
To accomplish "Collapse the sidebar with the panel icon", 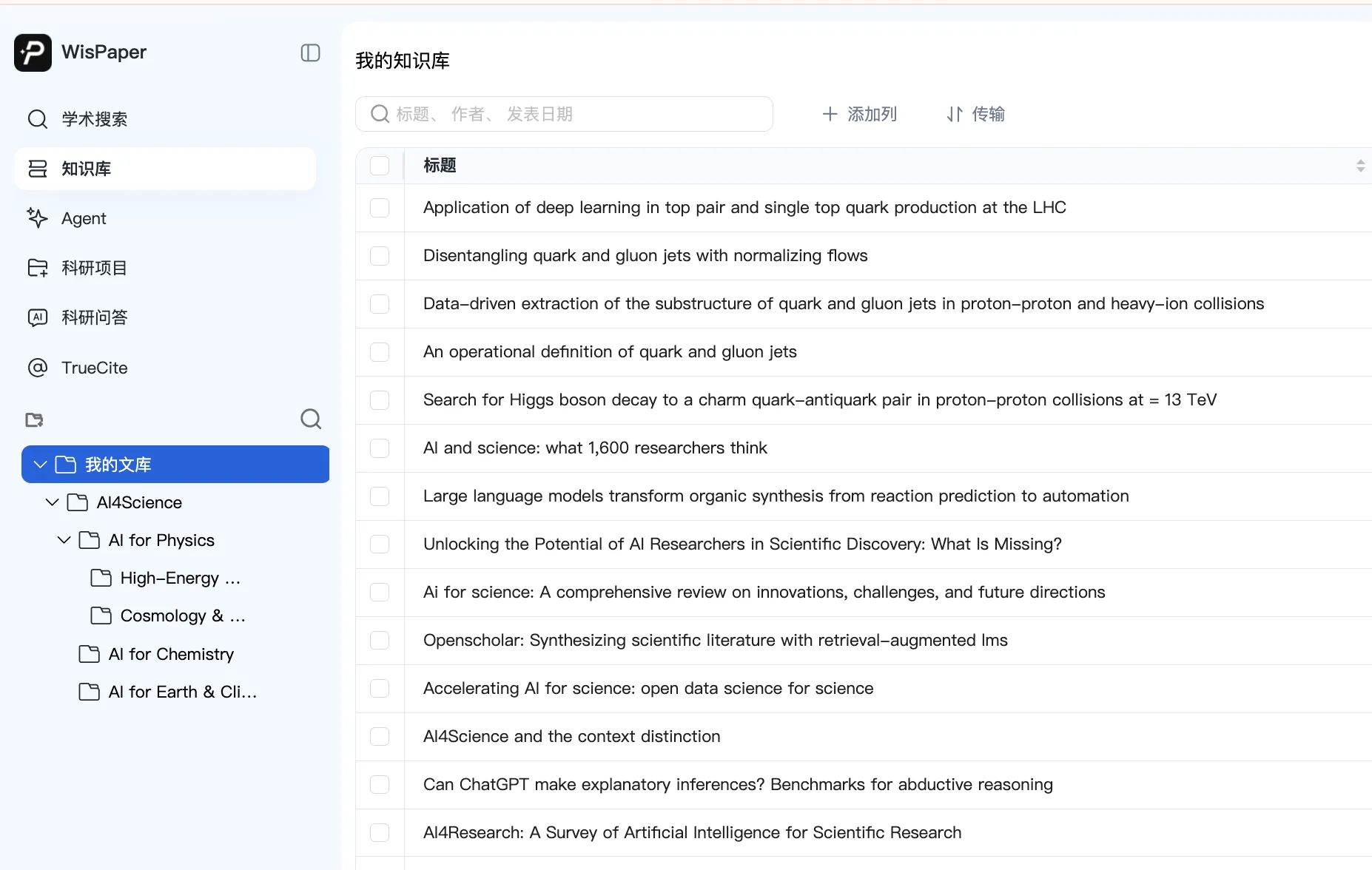I will 310,53.
